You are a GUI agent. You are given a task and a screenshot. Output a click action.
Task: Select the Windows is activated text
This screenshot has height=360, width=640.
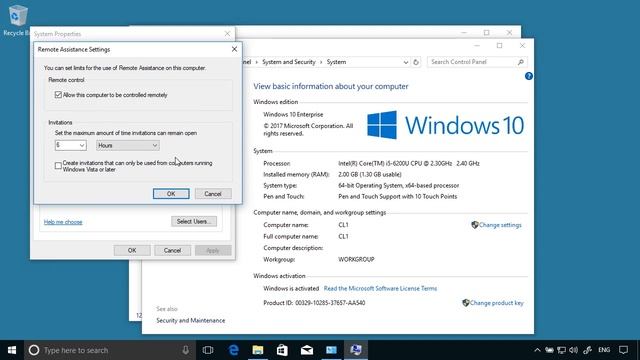click(x=291, y=288)
